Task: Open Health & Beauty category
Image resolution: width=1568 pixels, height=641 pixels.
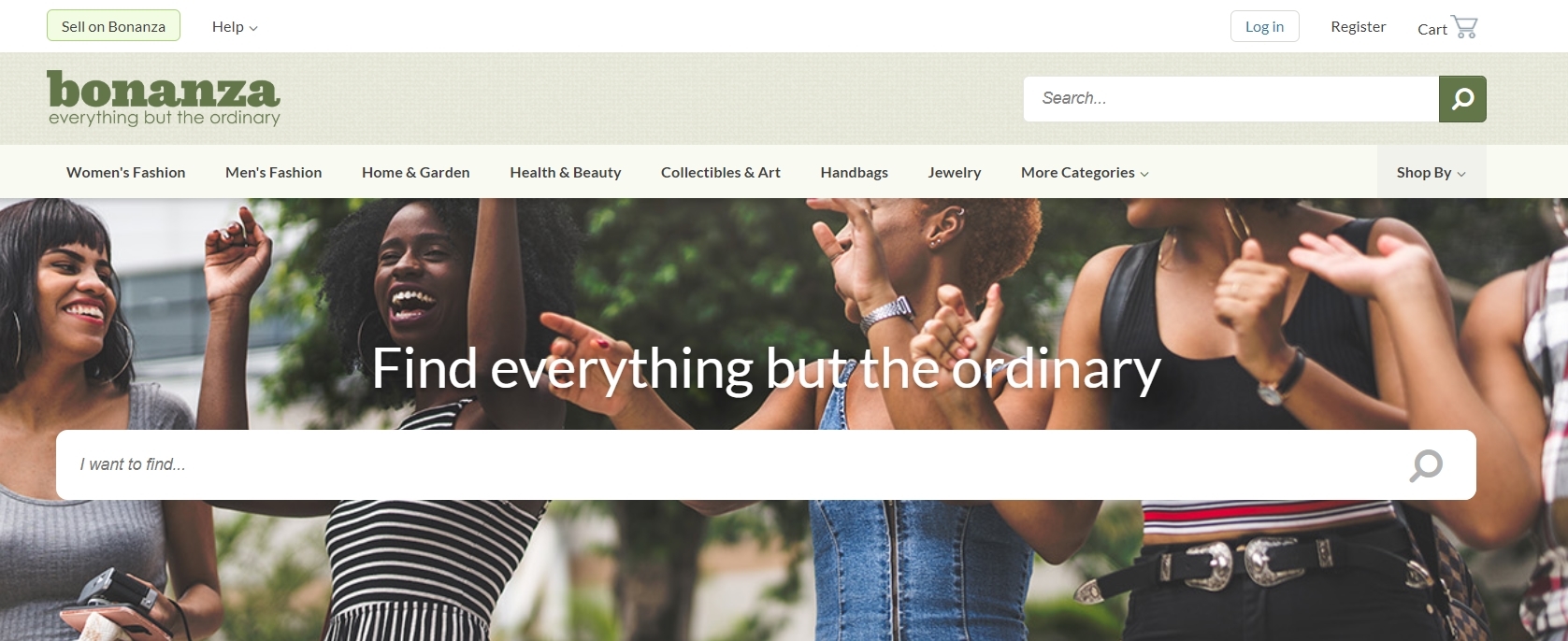Action: coord(566,173)
